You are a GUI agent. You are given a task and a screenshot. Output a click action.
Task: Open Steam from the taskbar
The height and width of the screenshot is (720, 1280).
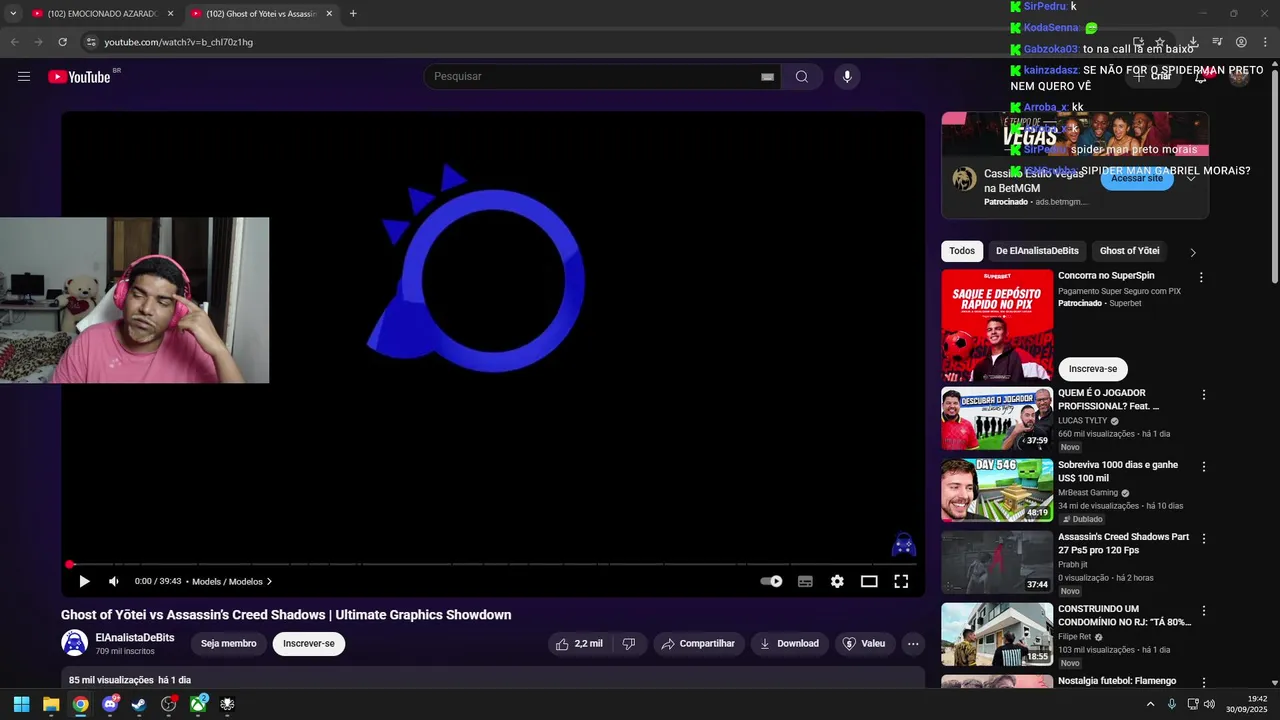pyautogui.click(x=139, y=704)
